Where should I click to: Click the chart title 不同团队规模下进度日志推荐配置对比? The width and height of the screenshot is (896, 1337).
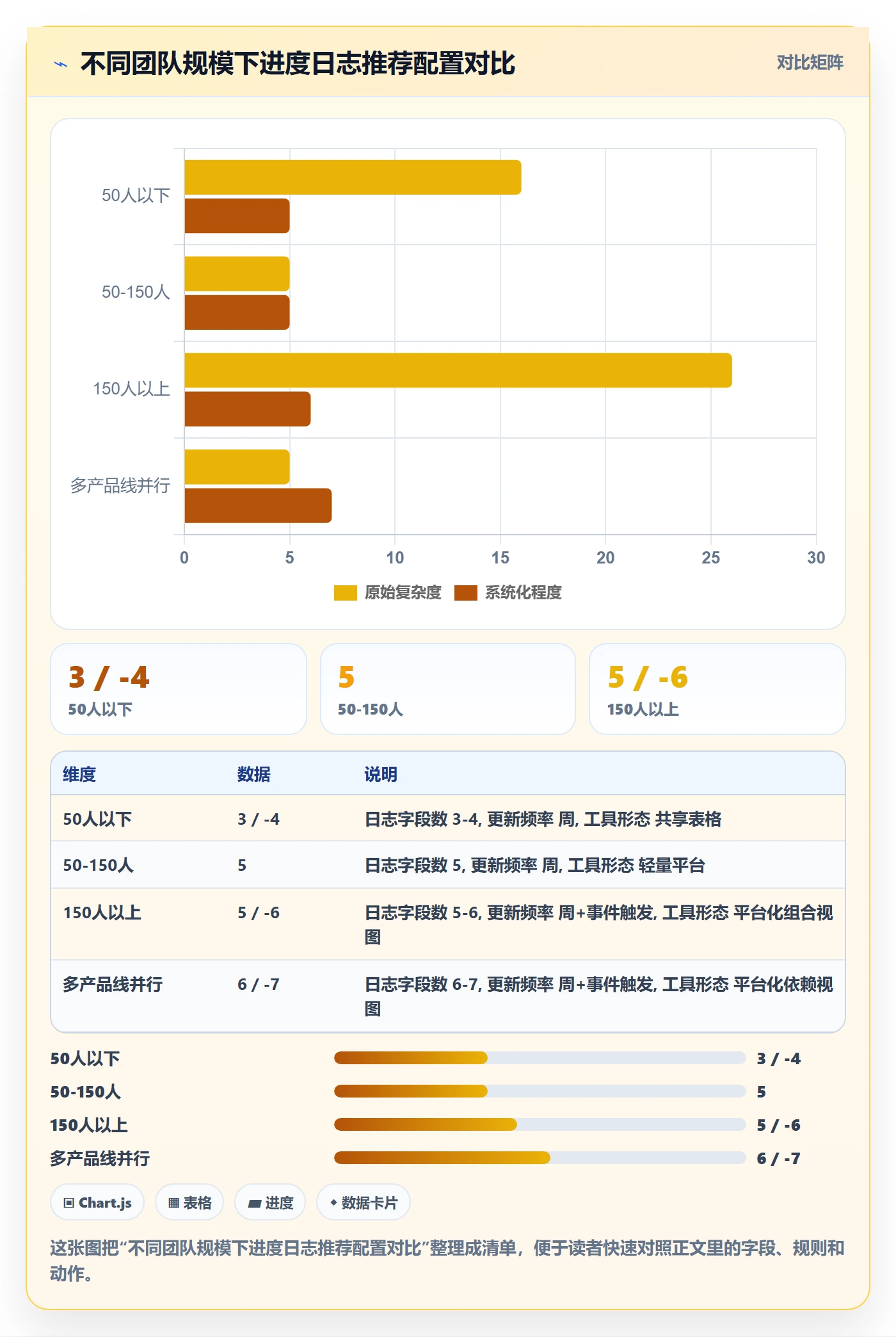point(298,64)
